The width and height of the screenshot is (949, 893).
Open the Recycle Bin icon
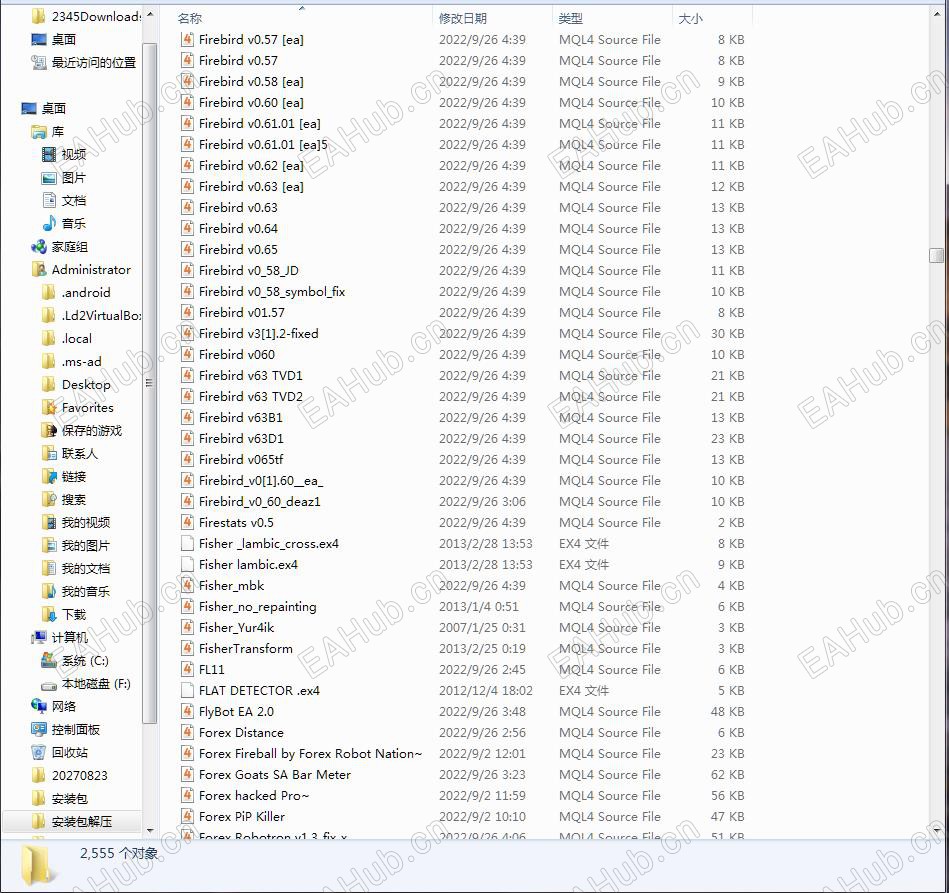(x=39, y=753)
